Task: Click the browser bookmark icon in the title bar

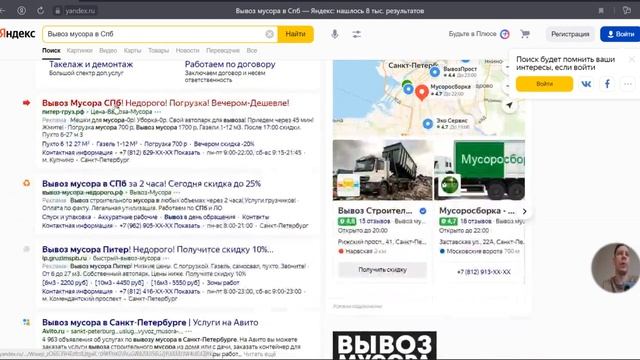Action: click(x=601, y=11)
